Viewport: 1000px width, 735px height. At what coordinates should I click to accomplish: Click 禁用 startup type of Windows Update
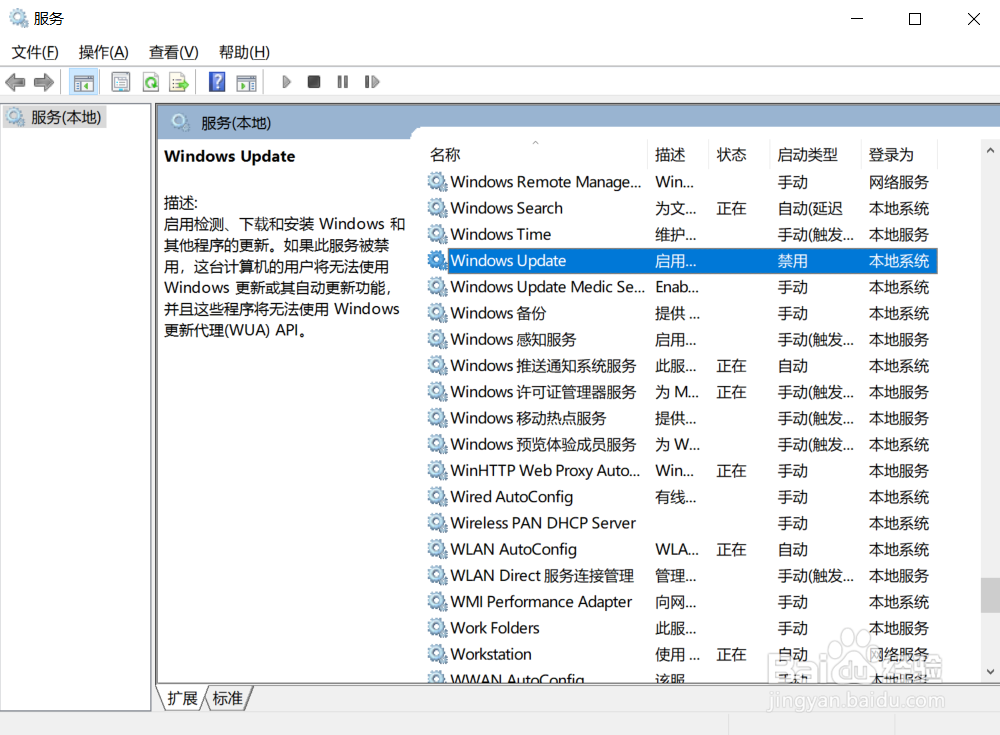tap(792, 261)
